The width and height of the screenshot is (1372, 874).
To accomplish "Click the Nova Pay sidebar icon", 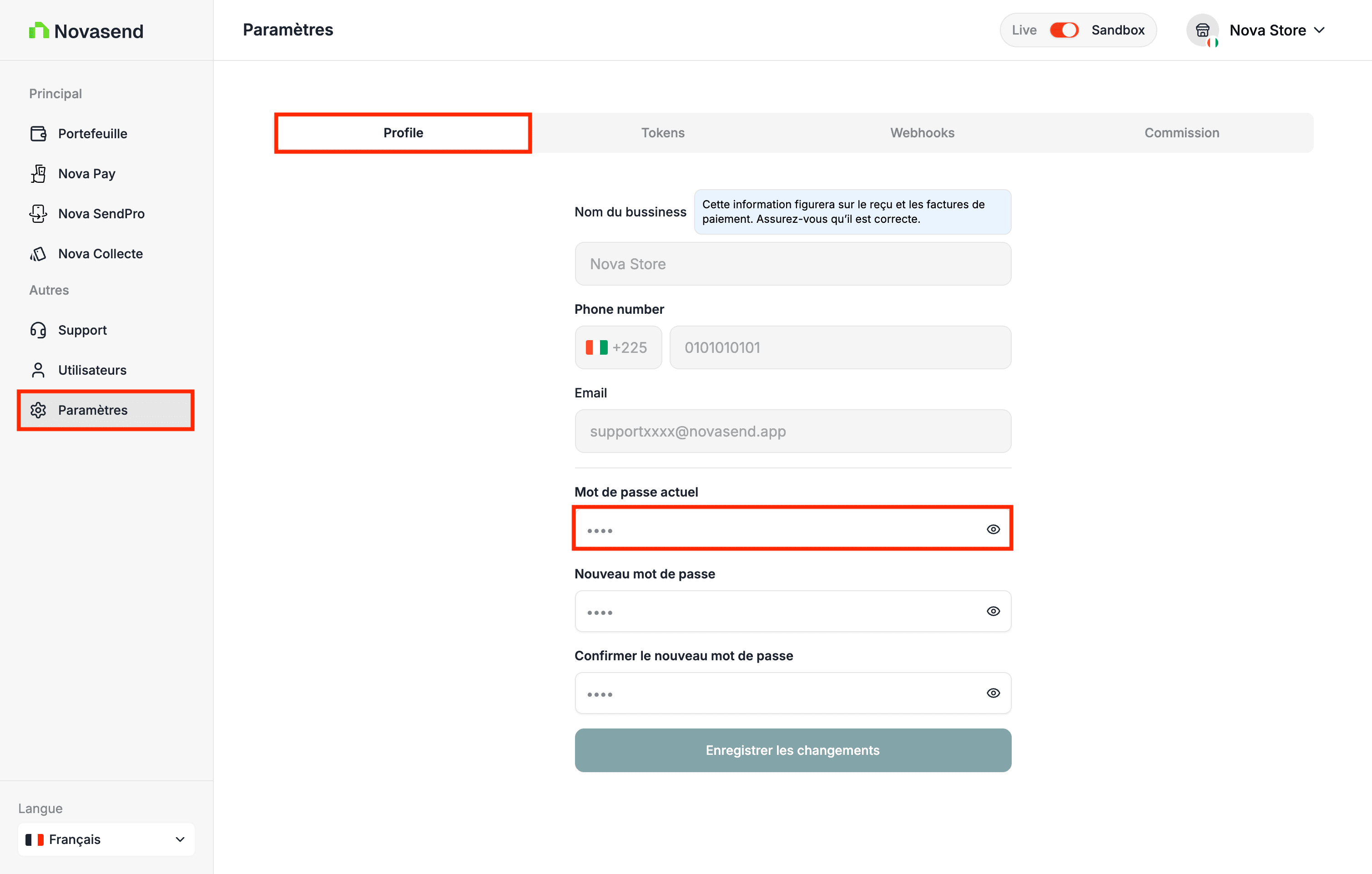I will pyautogui.click(x=38, y=174).
